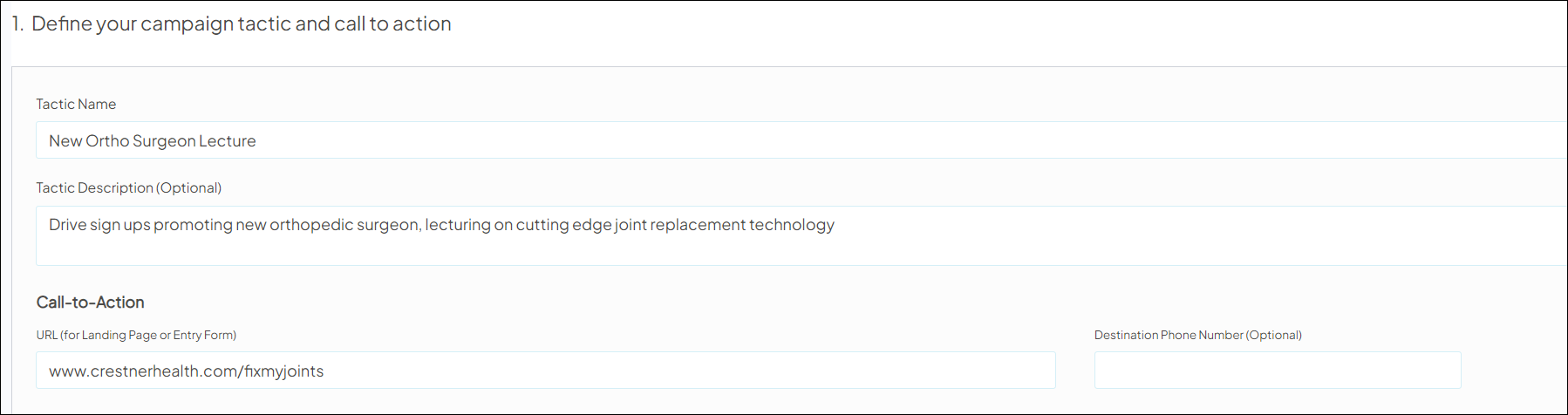Click the "Call-to-Action" section heading

click(x=90, y=302)
